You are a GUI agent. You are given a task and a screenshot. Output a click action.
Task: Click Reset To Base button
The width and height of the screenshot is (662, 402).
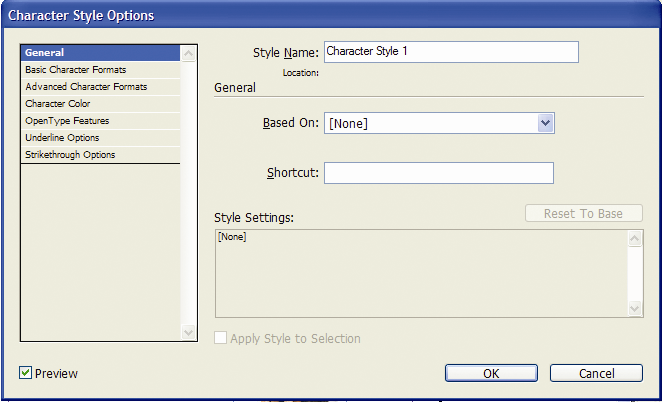tap(583, 213)
